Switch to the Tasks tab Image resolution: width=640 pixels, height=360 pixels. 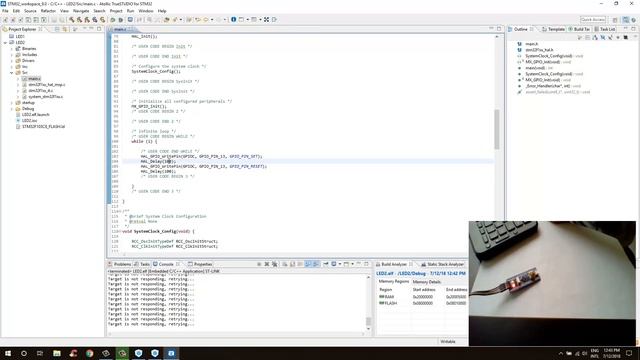tap(142, 264)
